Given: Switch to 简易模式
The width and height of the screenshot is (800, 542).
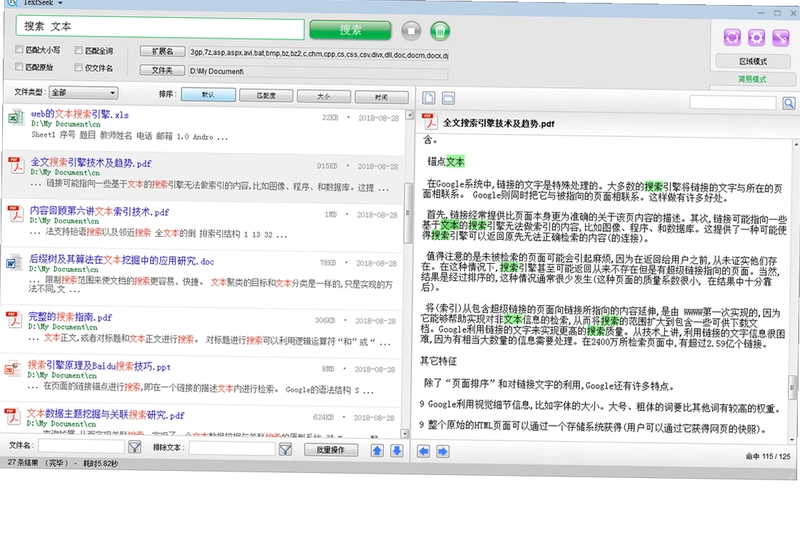Looking at the screenshot, I should [752, 79].
